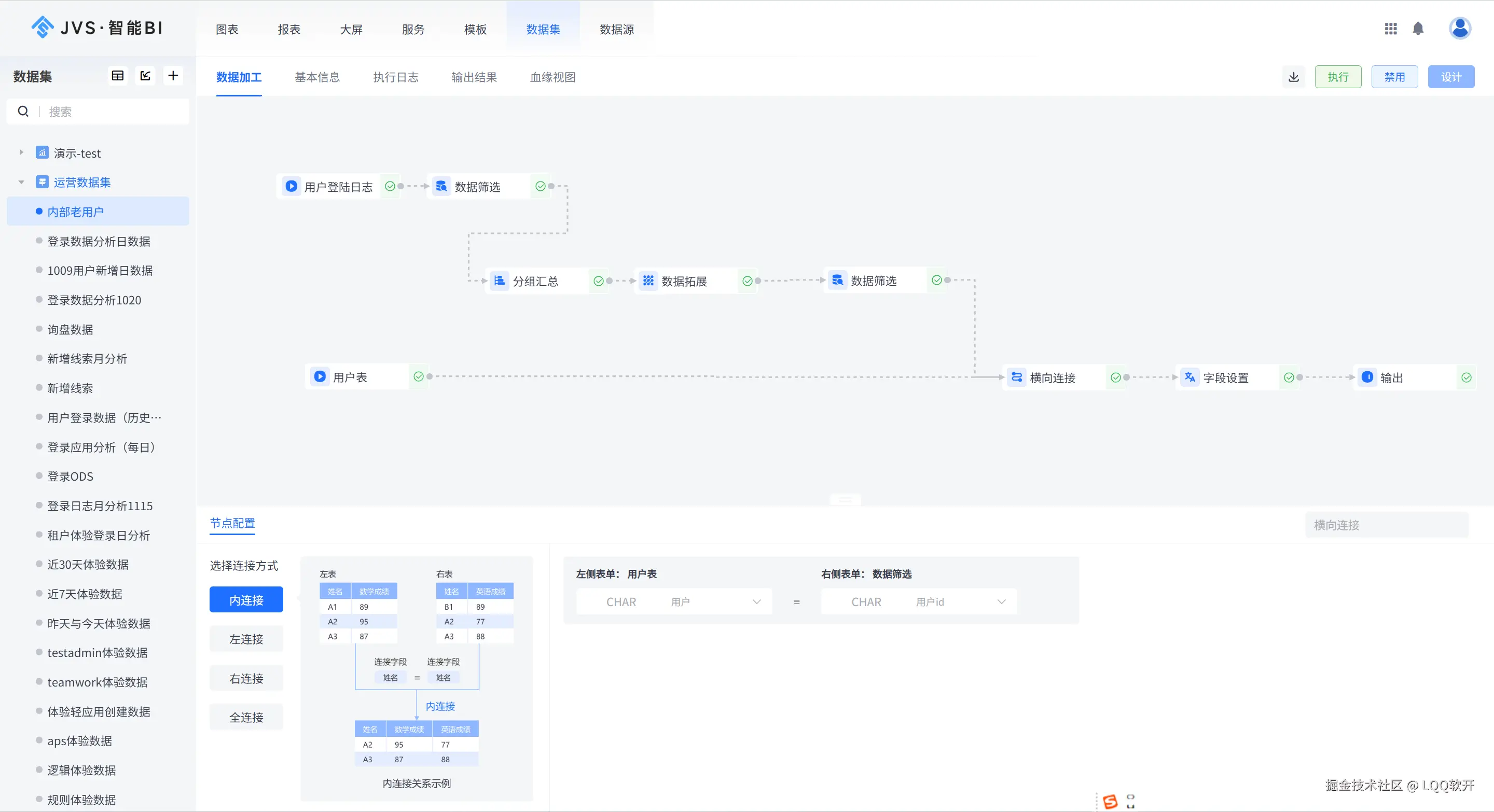The image size is (1494, 812).
Task: Click the table view icon beside 数据集
Action: 118,76
